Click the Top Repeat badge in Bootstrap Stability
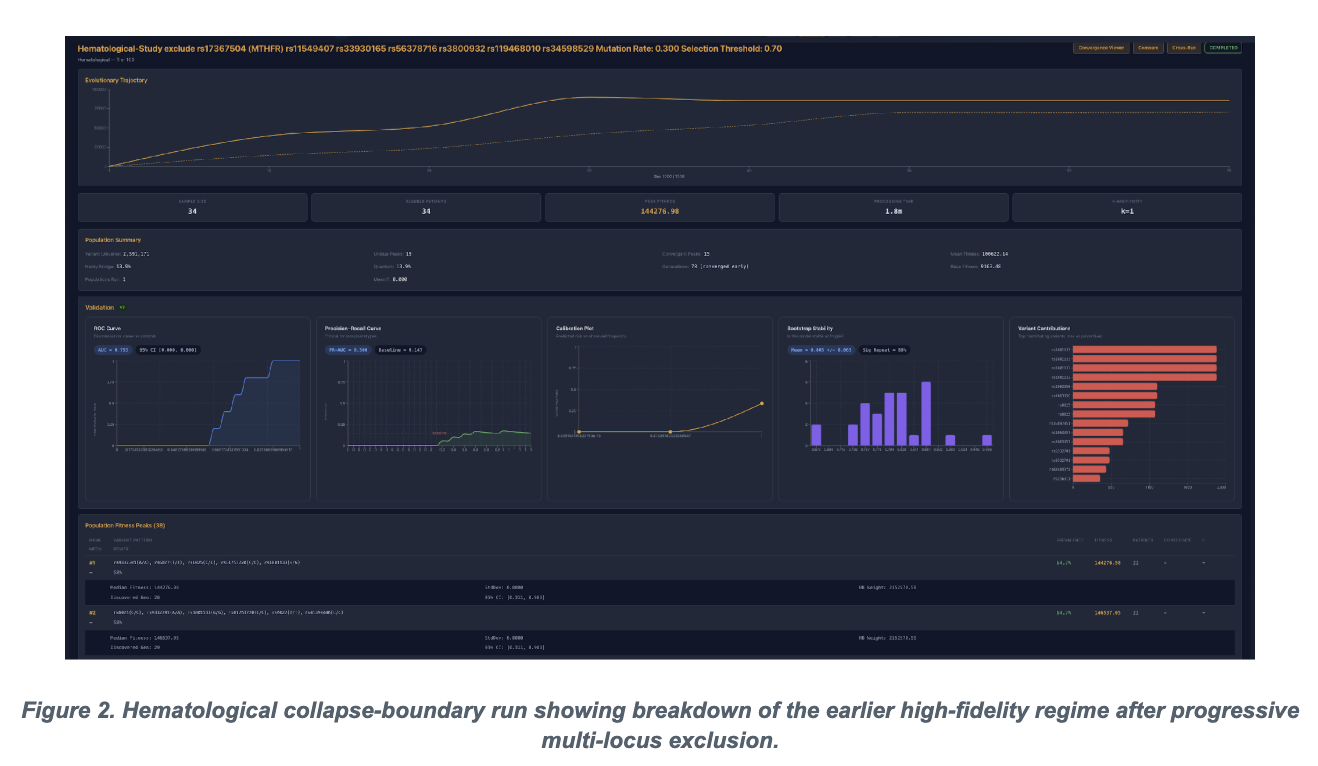The image size is (1318, 766). (887, 350)
